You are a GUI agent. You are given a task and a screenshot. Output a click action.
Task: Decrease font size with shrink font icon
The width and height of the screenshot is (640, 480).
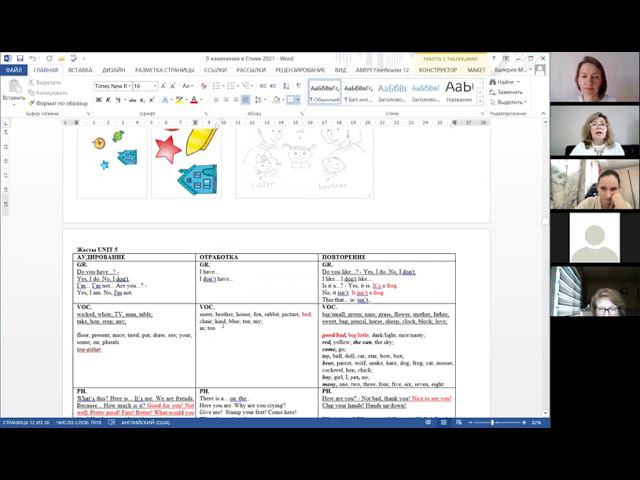tap(173, 86)
